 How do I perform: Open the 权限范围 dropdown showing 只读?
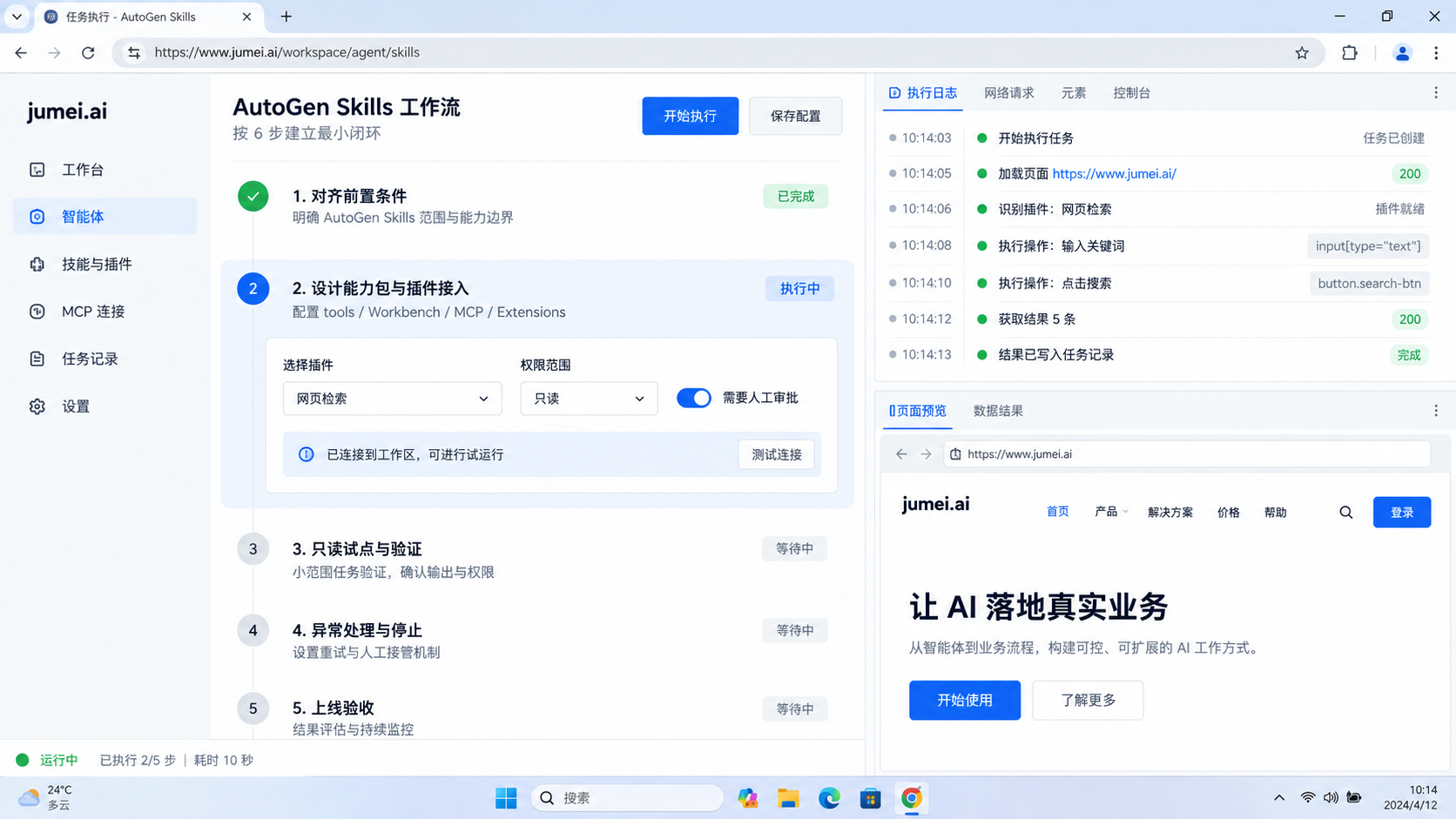coord(590,399)
